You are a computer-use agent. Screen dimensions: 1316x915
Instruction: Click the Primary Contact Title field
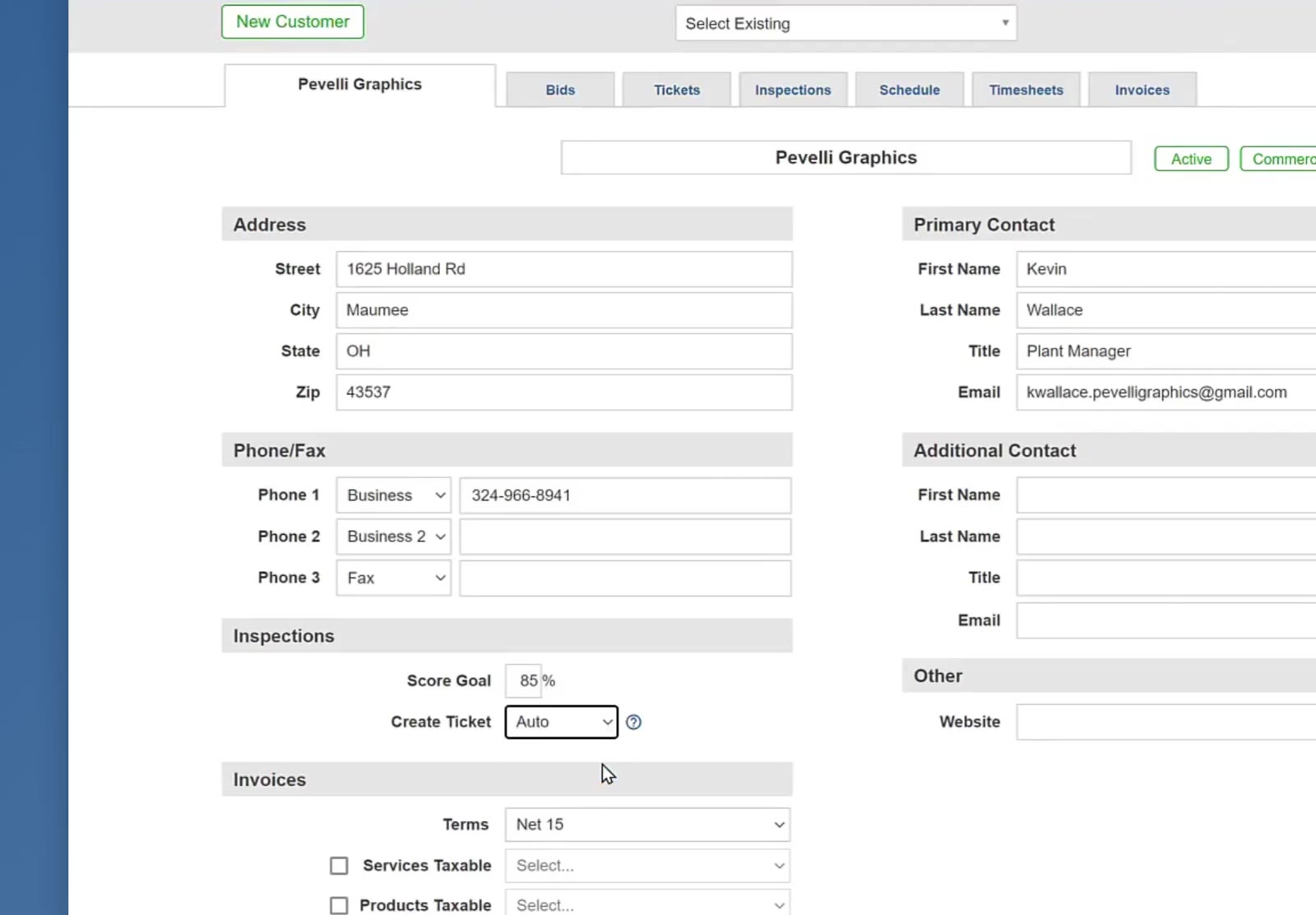[x=1166, y=351]
